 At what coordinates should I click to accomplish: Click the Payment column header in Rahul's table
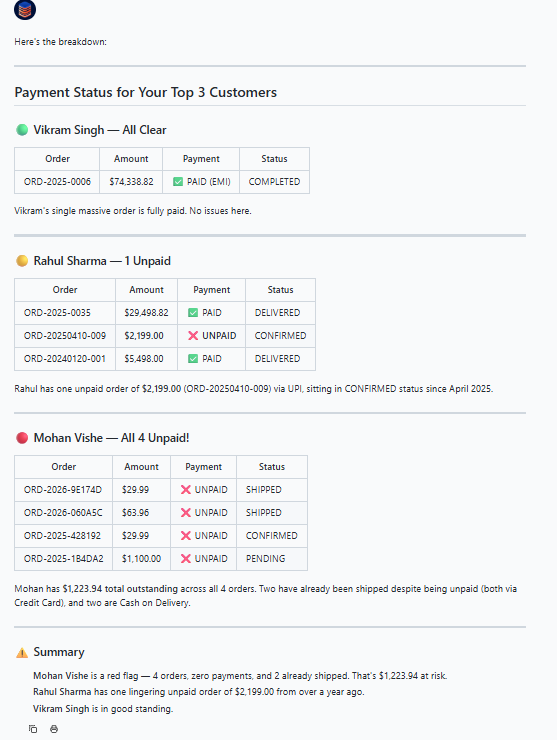211,290
